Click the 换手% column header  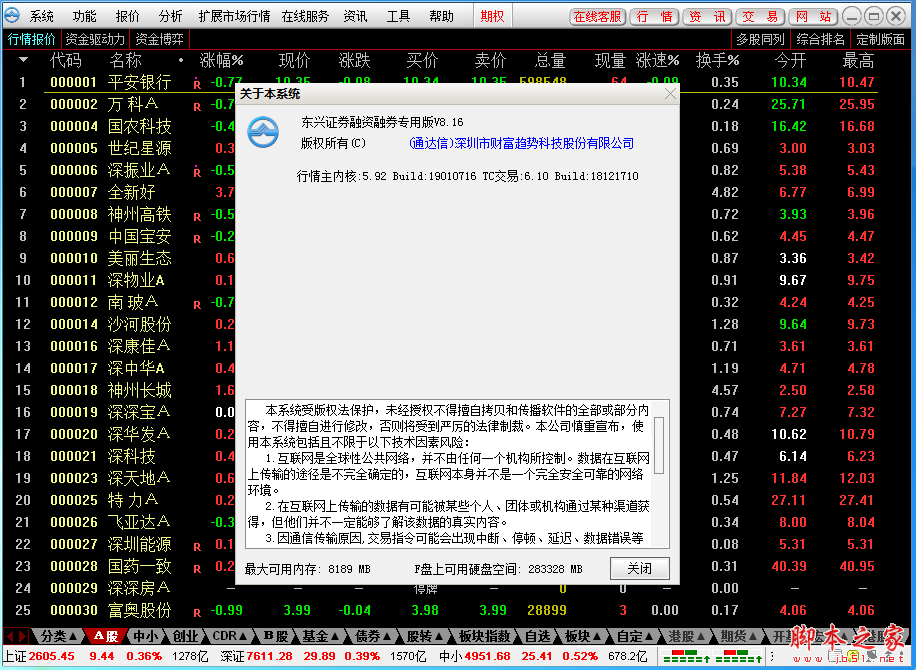click(717, 60)
